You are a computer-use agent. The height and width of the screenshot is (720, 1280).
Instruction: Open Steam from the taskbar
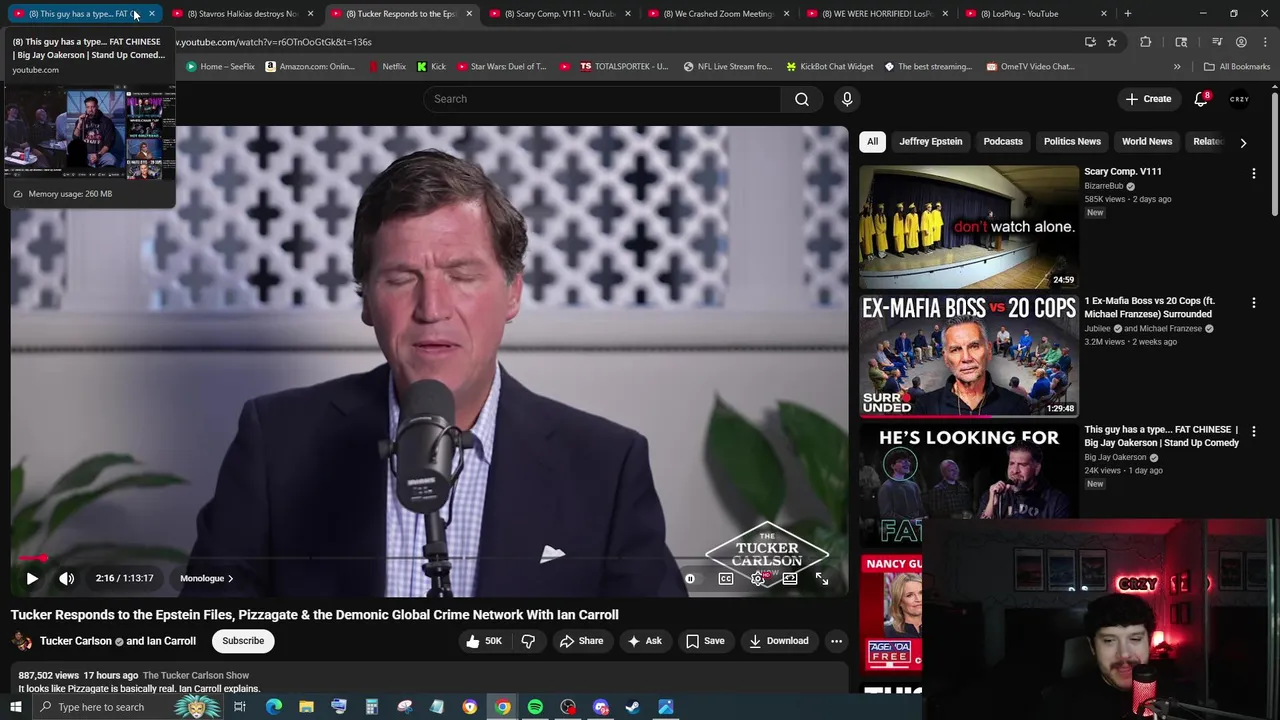tap(633, 707)
